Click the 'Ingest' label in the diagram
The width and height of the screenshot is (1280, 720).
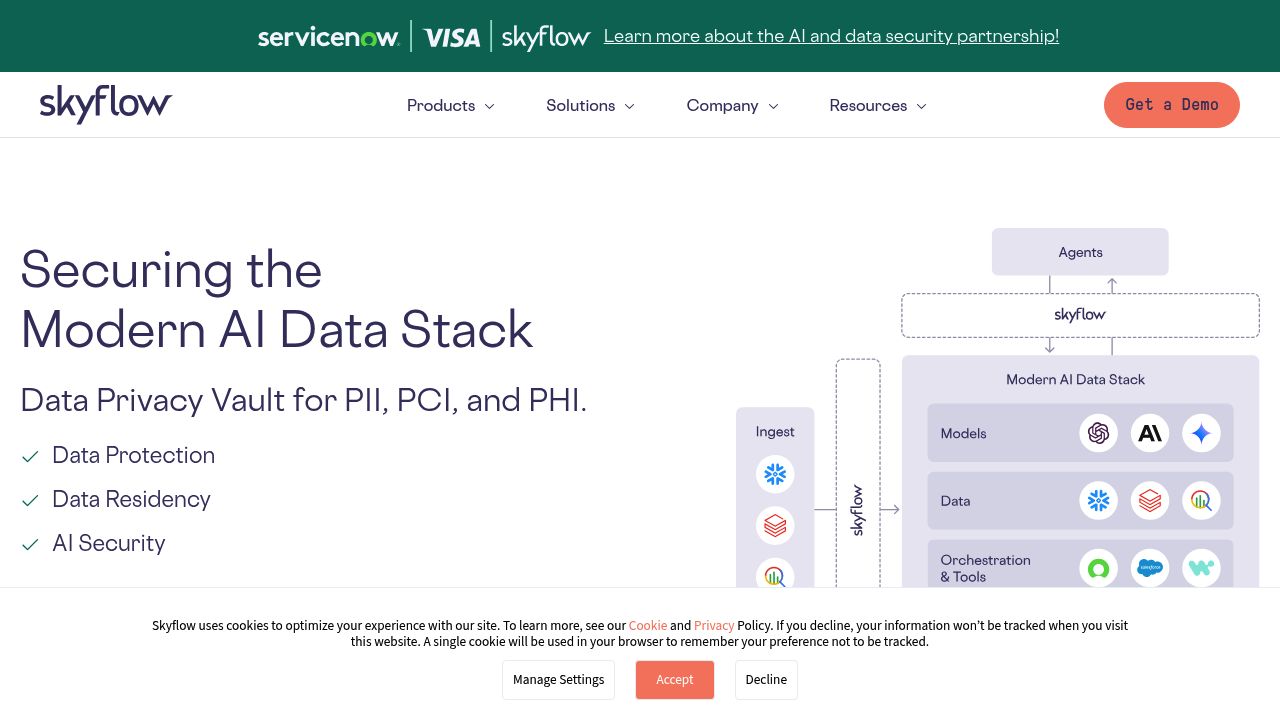775,432
